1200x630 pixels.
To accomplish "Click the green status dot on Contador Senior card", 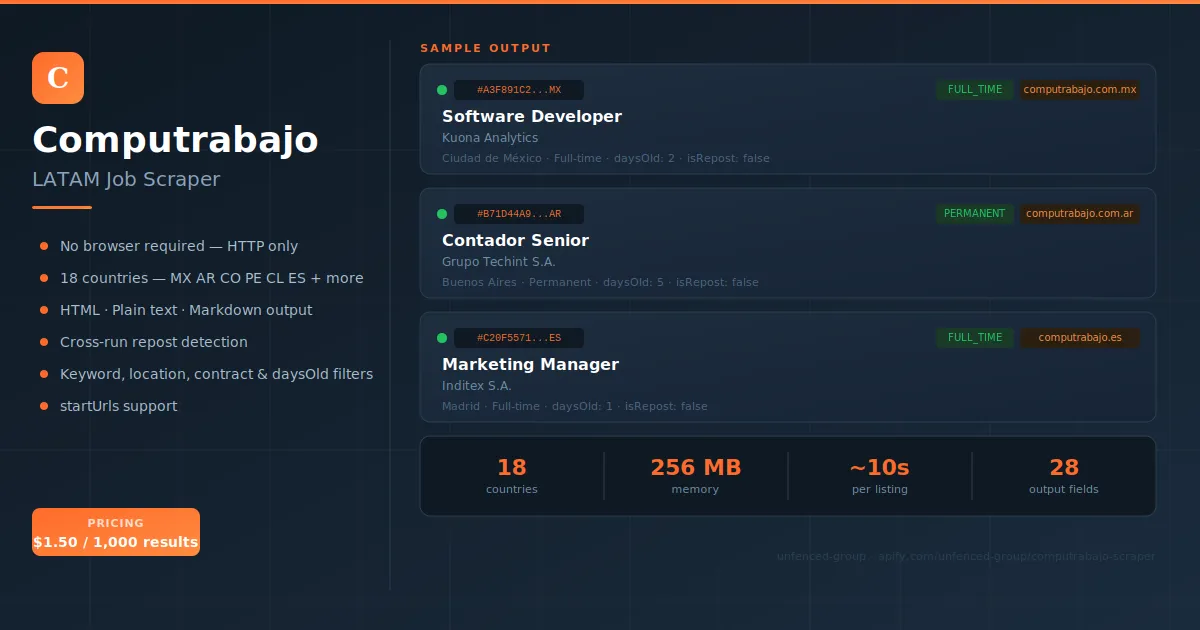I will tap(442, 214).
